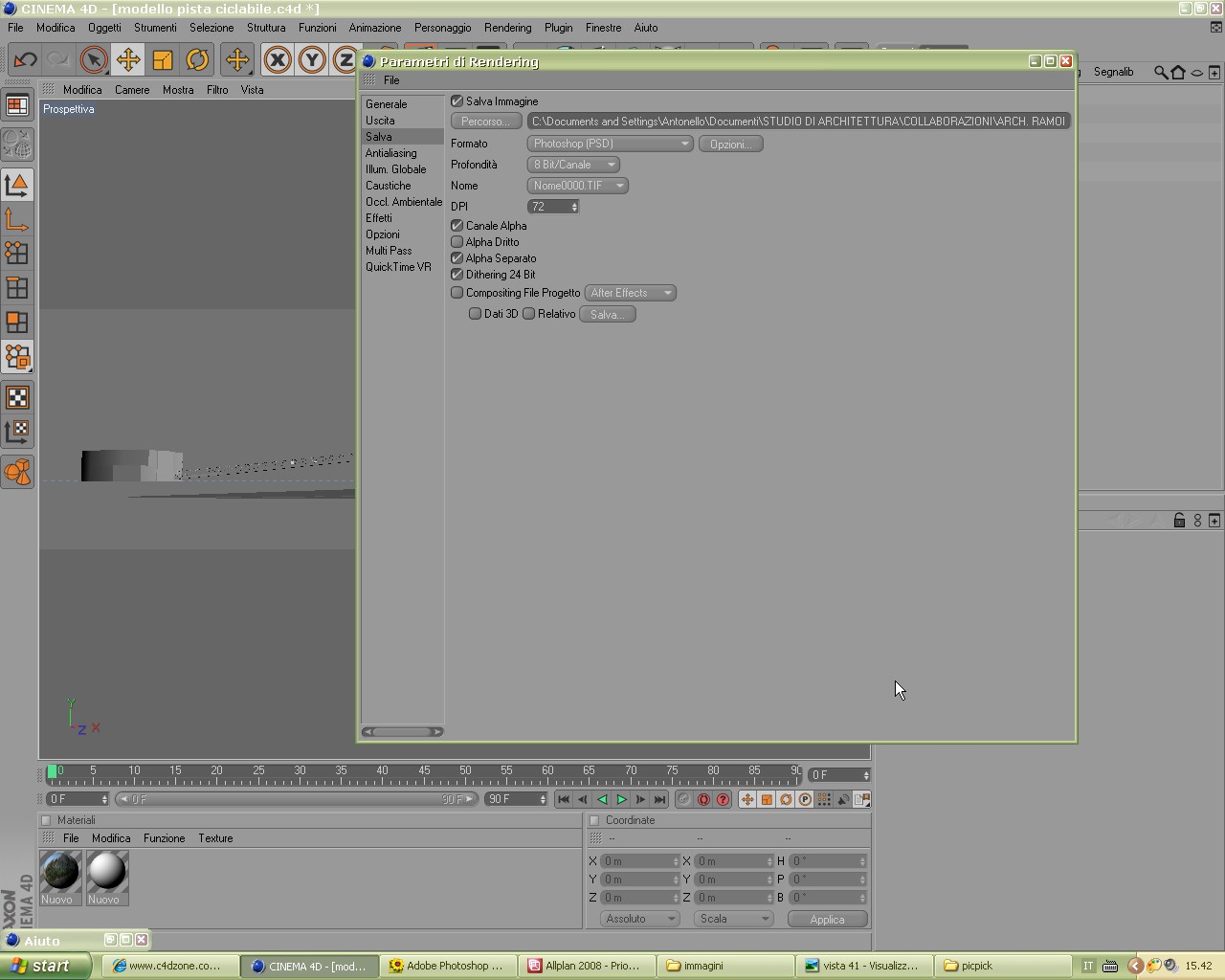The width and height of the screenshot is (1225, 980).
Task: Select Uscita in the rendering settings list
Action: [x=380, y=121]
